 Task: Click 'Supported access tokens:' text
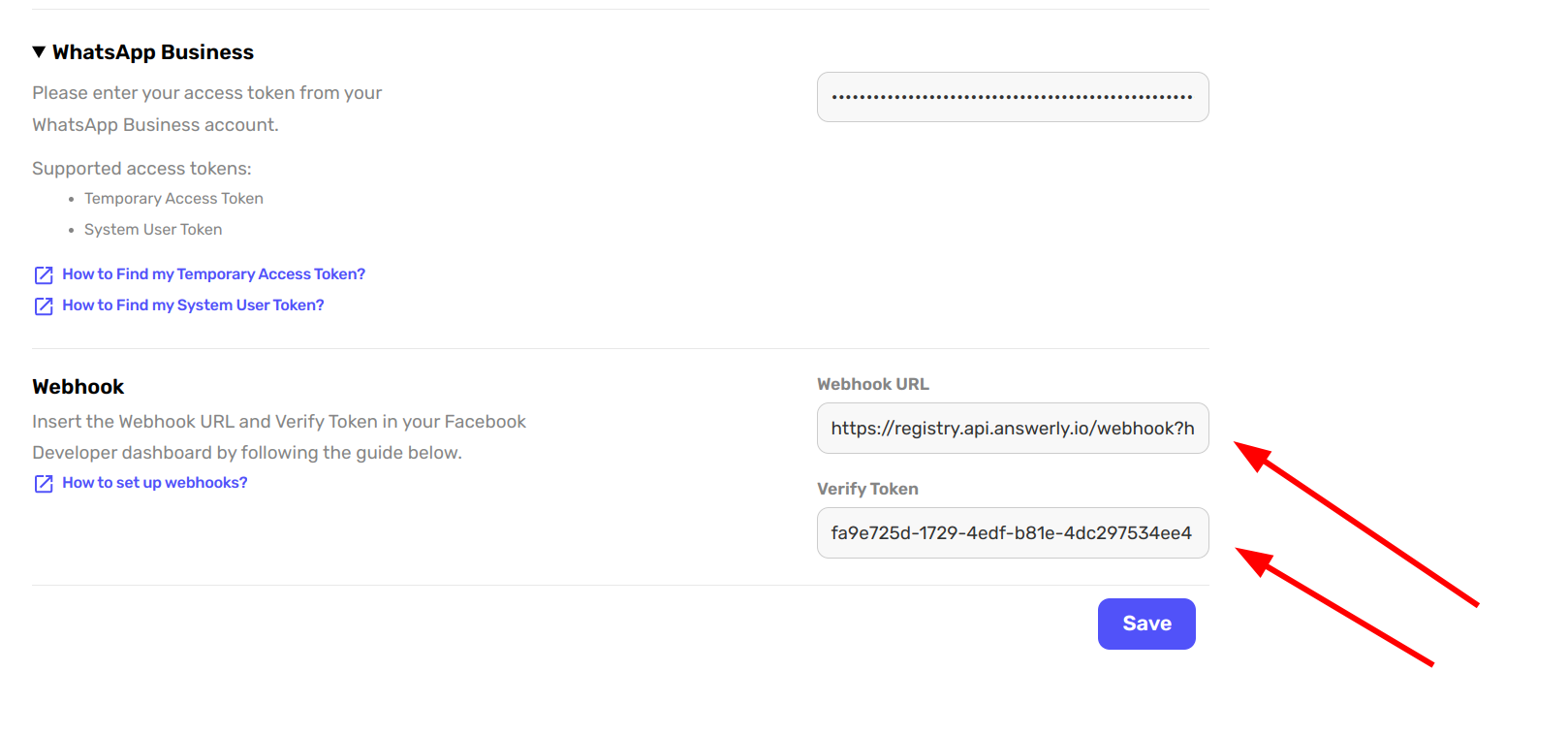click(x=141, y=169)
